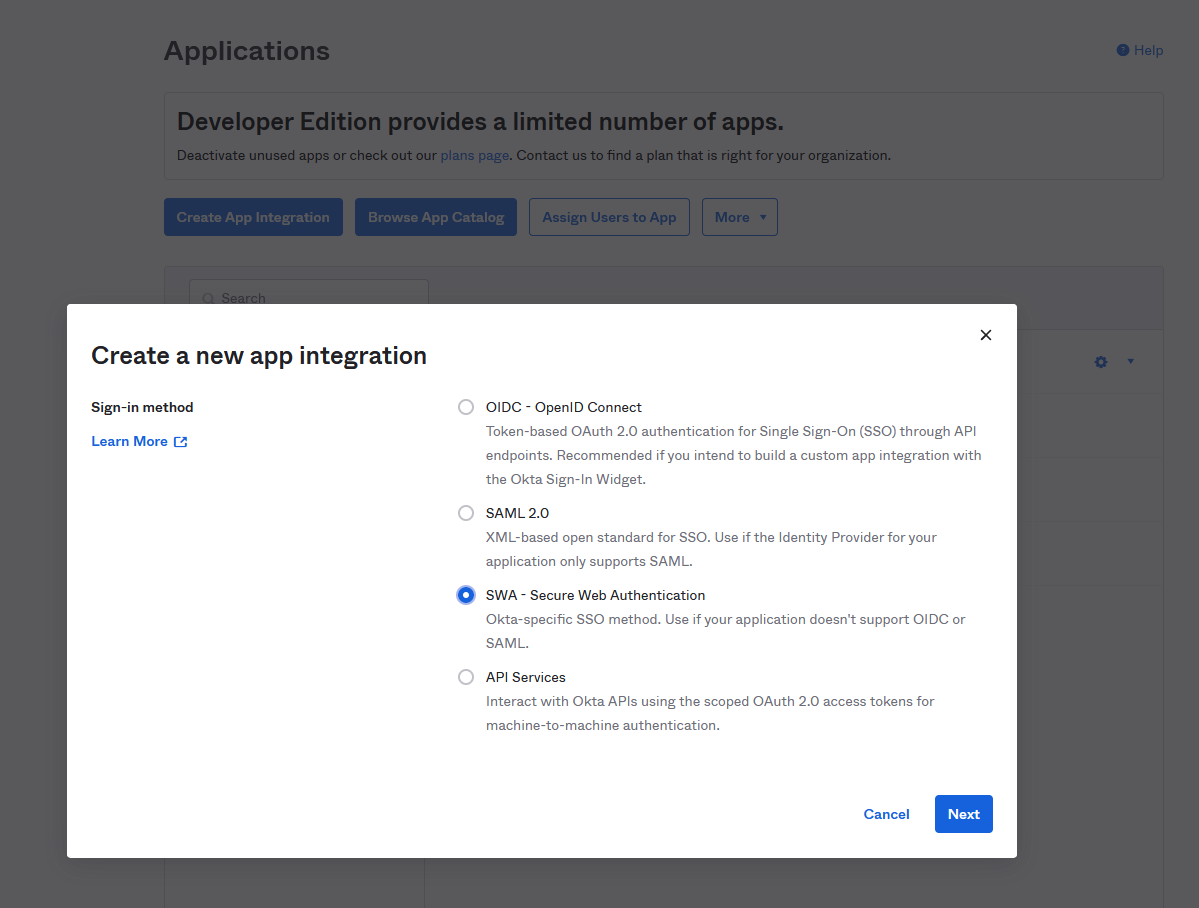Click the OIDC - OpenID Connect label

564,407
